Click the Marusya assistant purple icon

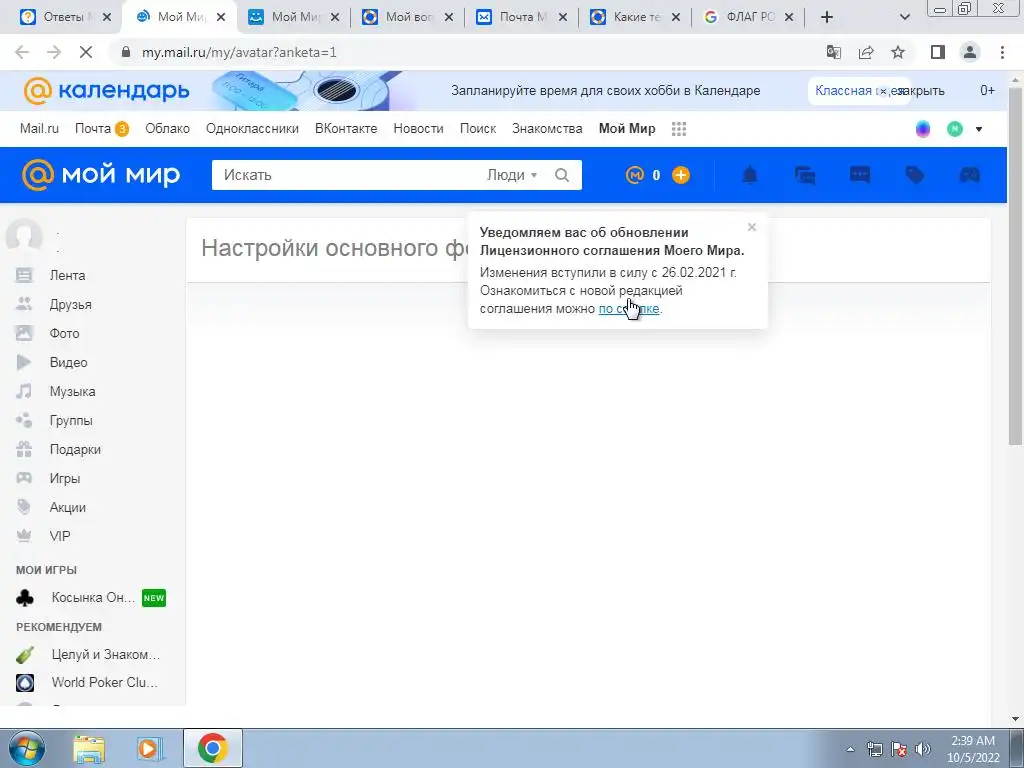923,129
